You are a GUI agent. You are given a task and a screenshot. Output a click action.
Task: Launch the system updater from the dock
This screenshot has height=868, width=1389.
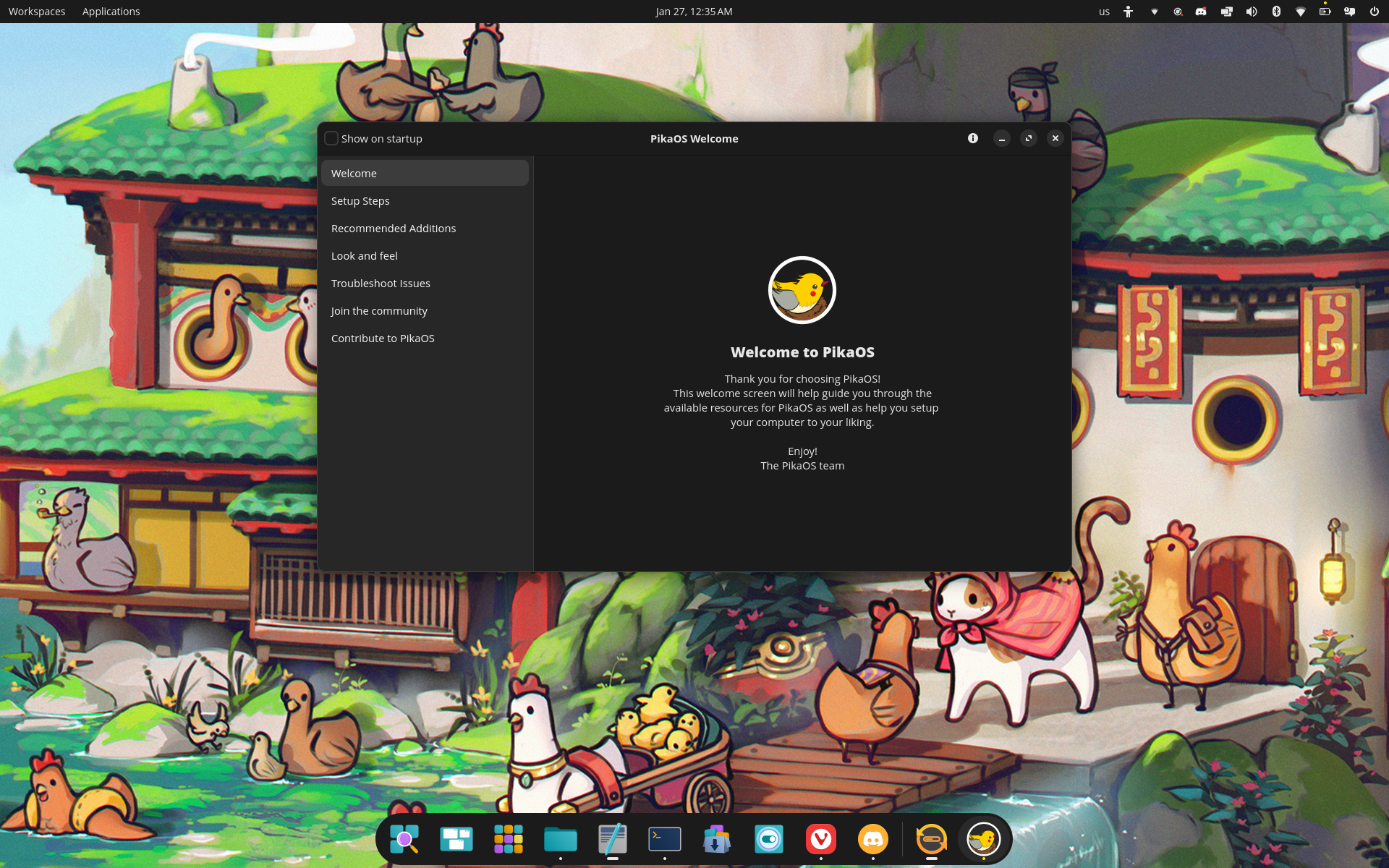pos(931,839)
